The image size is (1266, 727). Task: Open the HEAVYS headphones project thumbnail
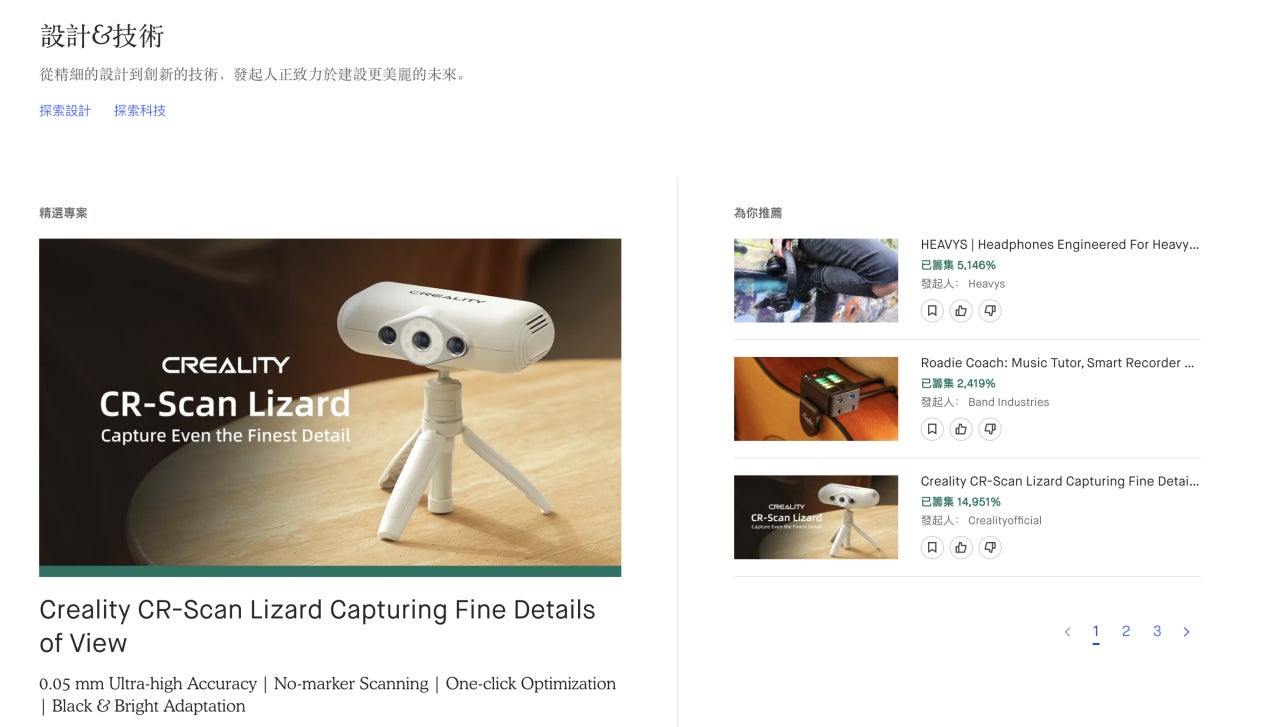816,280
